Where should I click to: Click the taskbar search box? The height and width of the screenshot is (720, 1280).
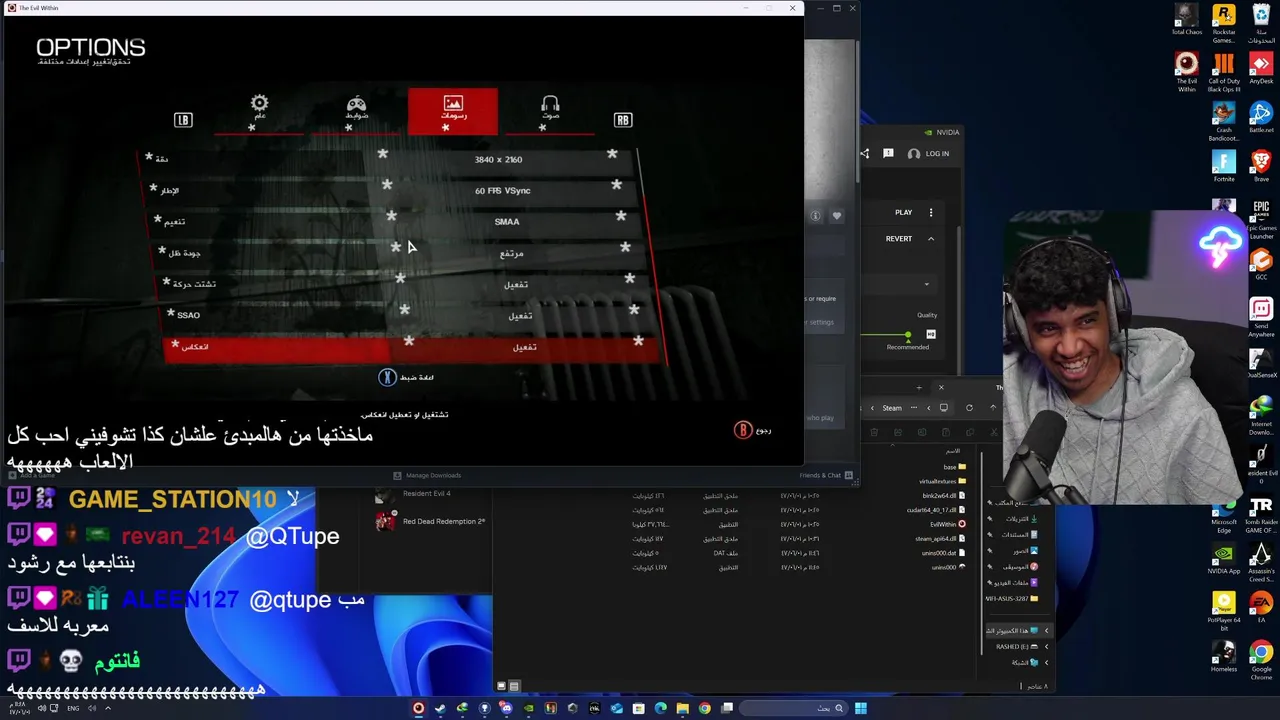[x=795, y=709]
